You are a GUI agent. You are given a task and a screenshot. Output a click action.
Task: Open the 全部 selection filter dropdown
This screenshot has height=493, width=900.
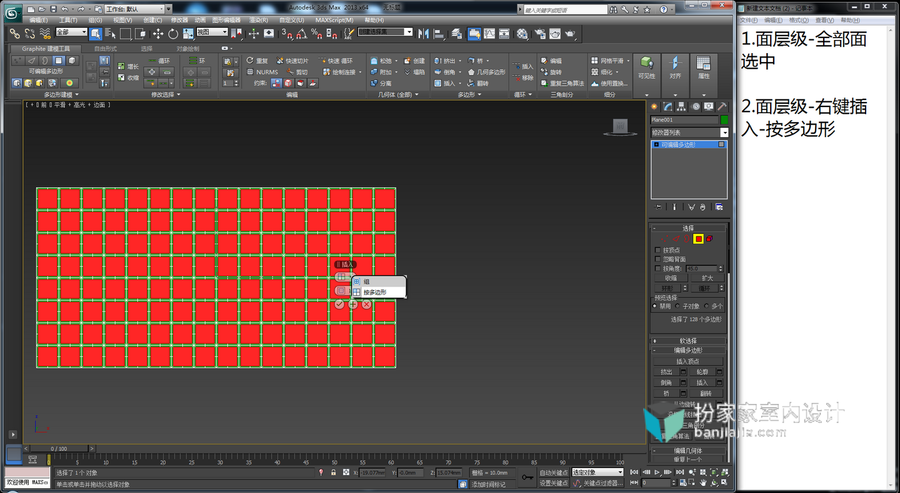coord(71,32)
